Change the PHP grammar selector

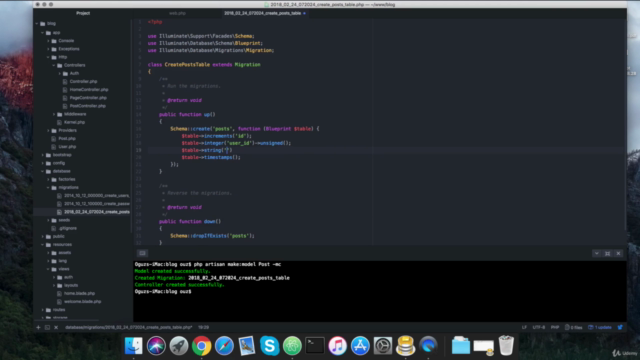click(555, 327)
